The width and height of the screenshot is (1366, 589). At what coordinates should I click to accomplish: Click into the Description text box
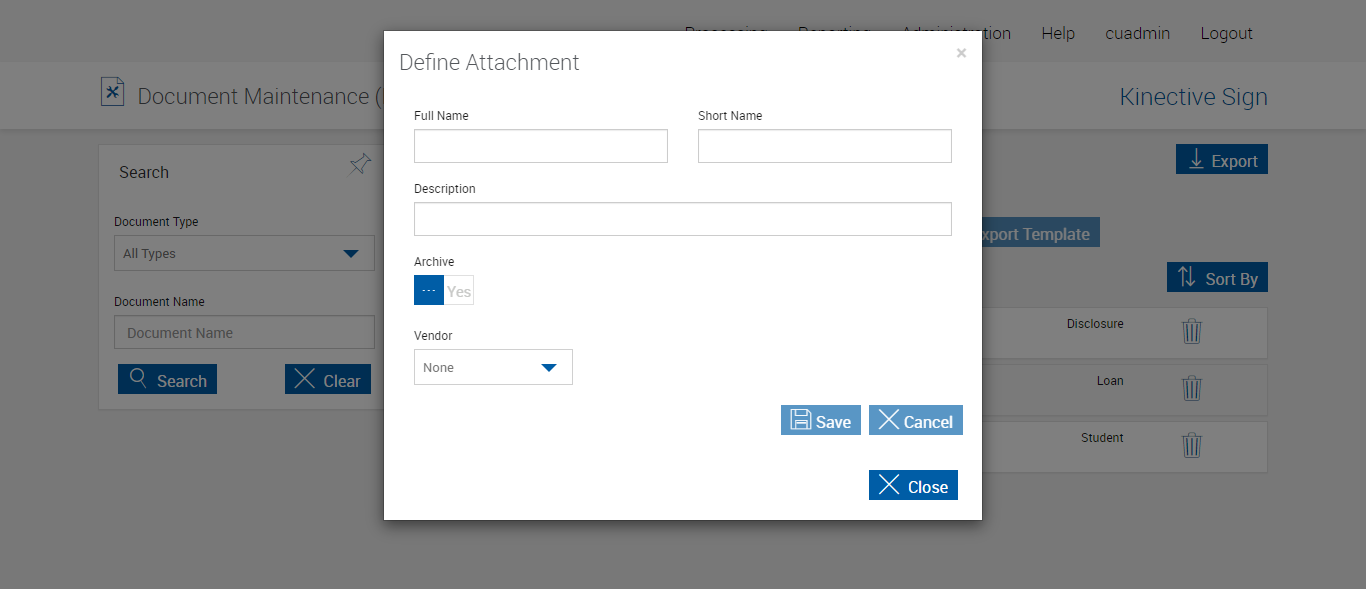pyautogui.click(x=682, y=219)
